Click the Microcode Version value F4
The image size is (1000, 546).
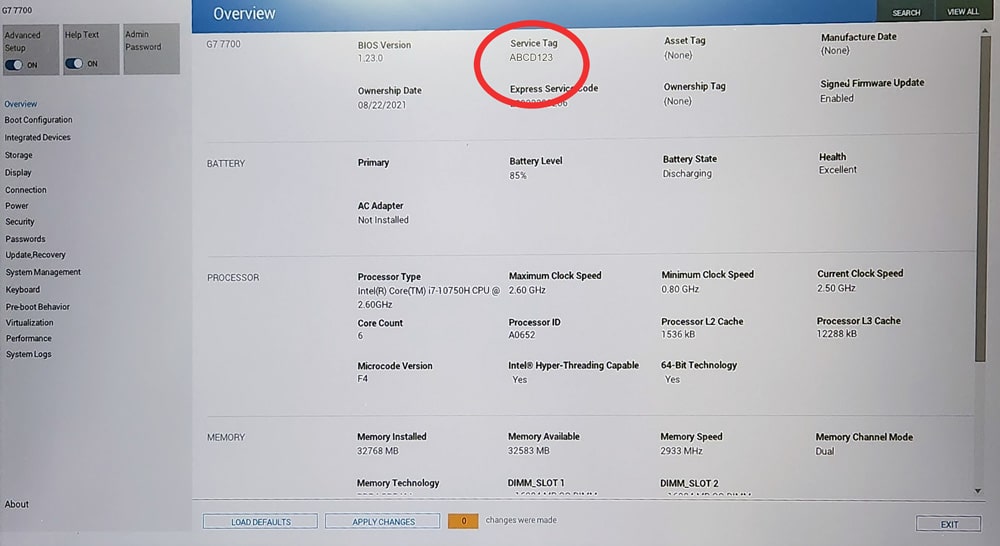pyautogui.click(x=362, y=379)
